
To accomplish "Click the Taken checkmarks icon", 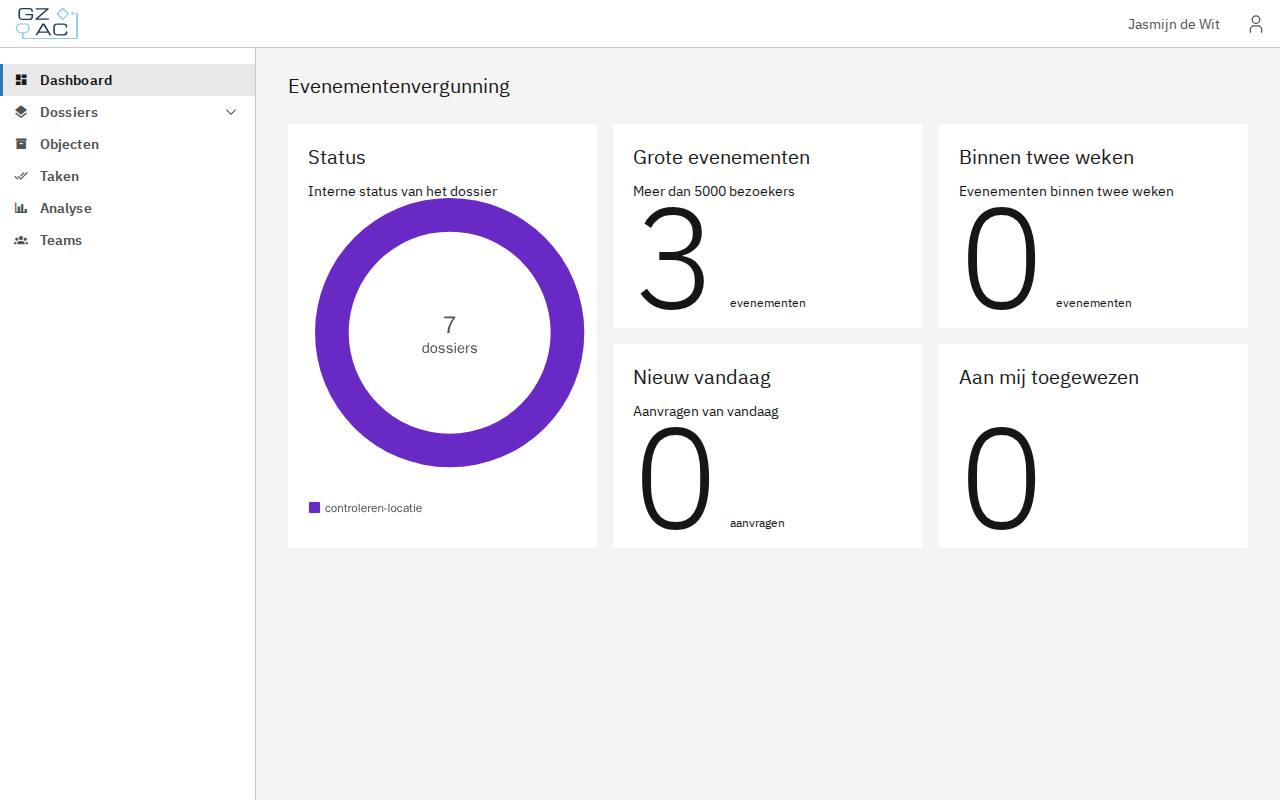I will coord(21,176).
